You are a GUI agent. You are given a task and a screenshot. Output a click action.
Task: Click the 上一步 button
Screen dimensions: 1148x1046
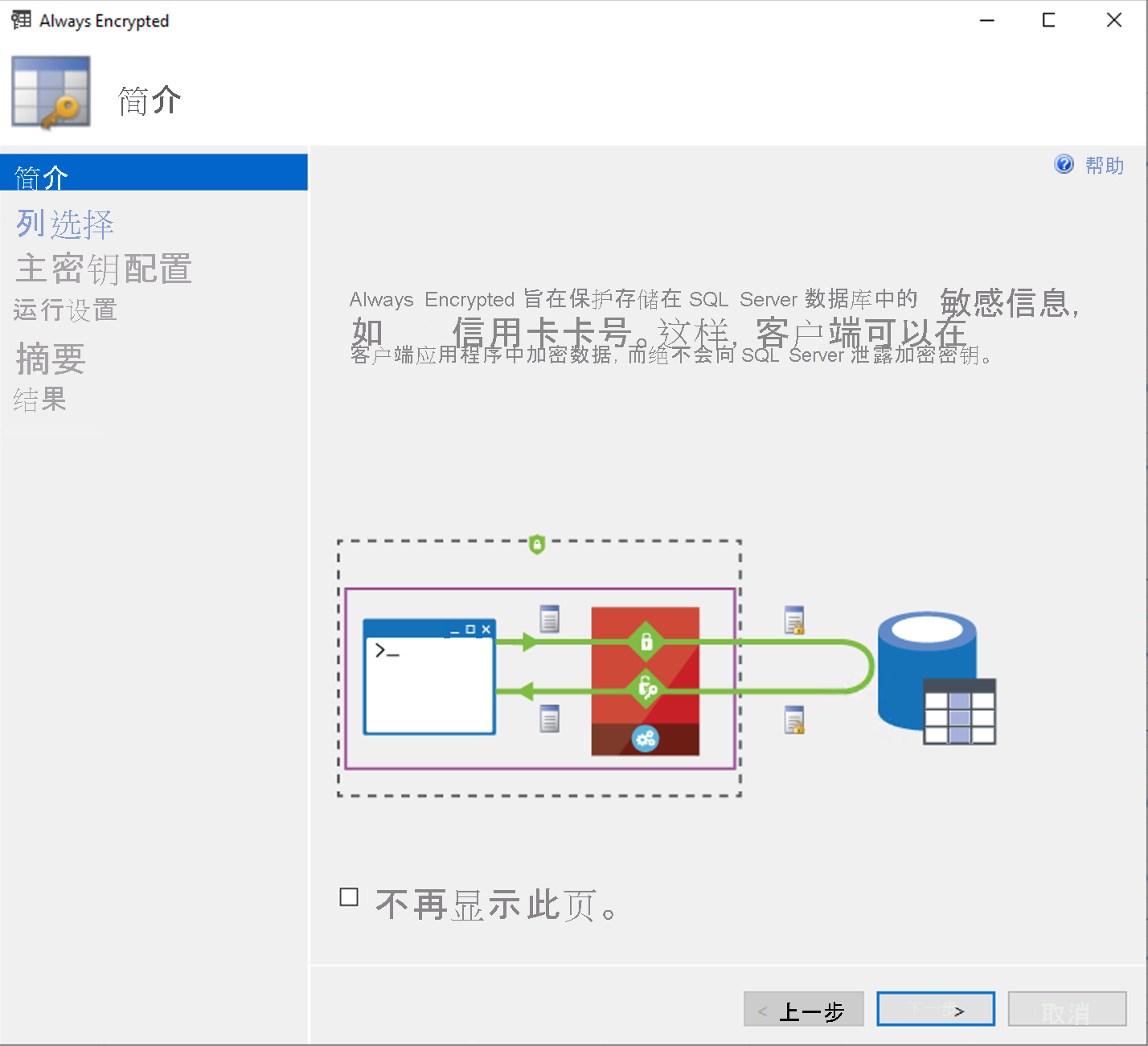pyautogui.click(x=803, y=1009)
